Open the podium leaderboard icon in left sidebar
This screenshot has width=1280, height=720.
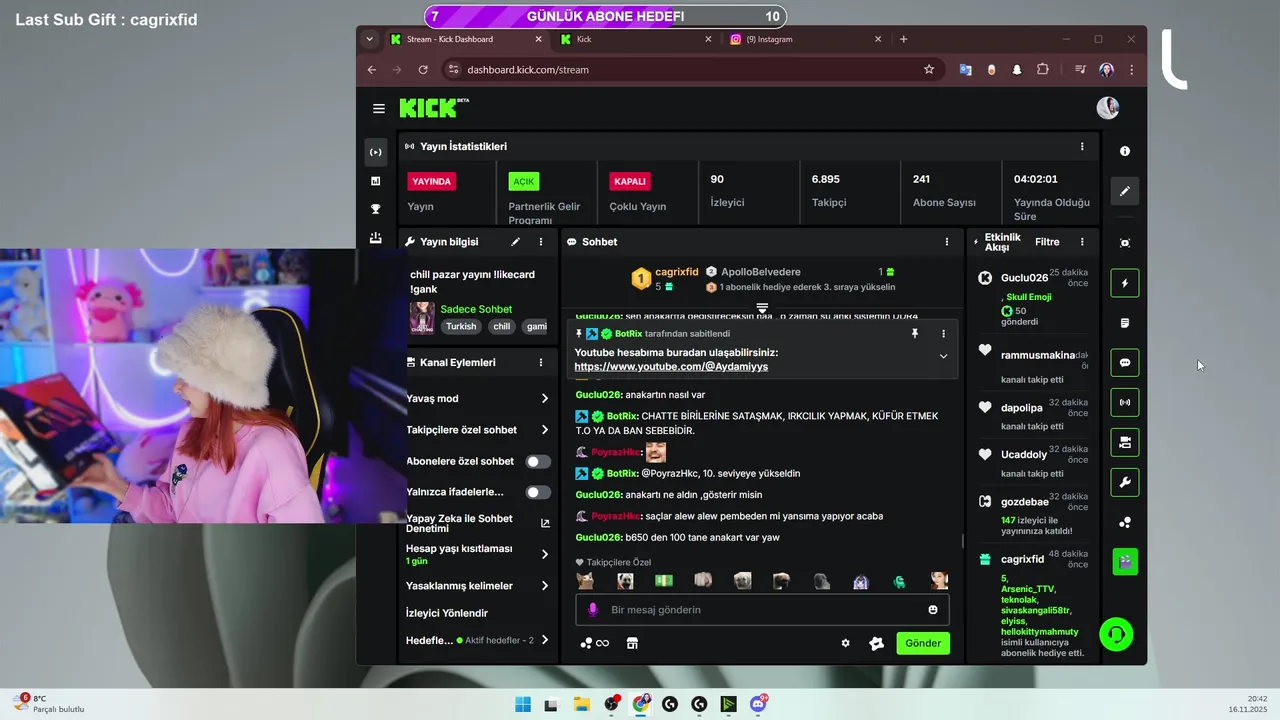point(376,238)
